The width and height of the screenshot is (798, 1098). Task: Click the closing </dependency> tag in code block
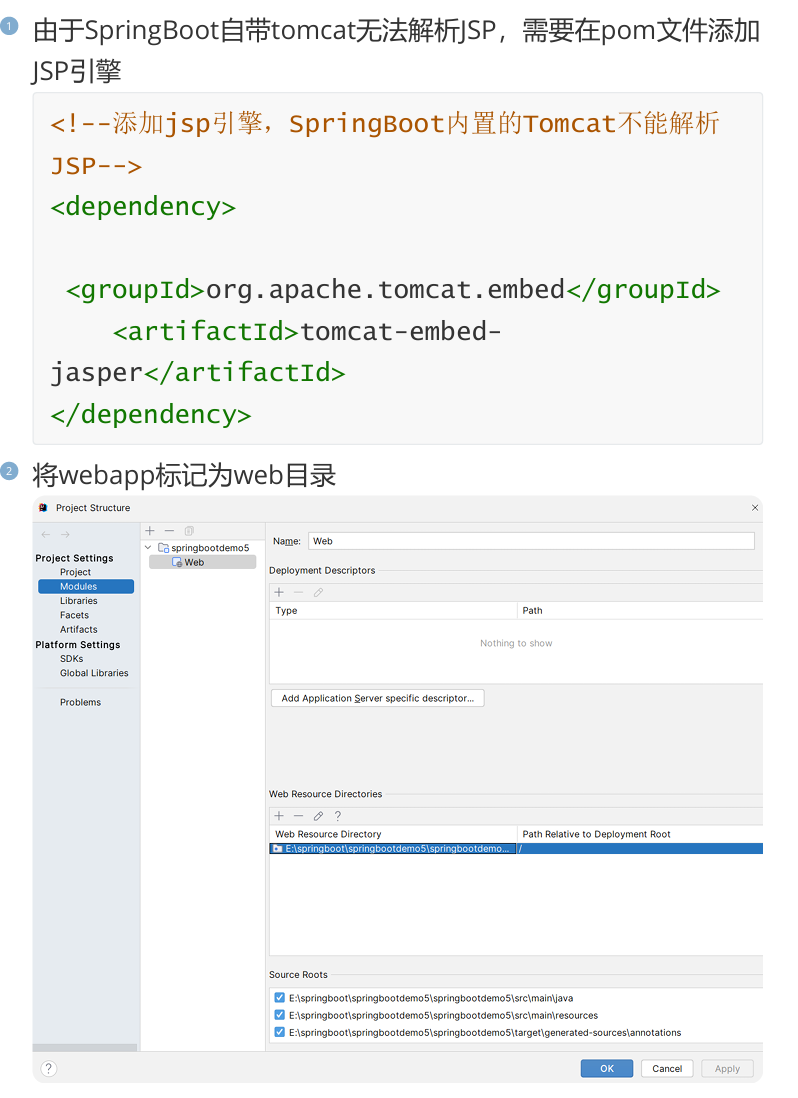[x=150, y=415]
